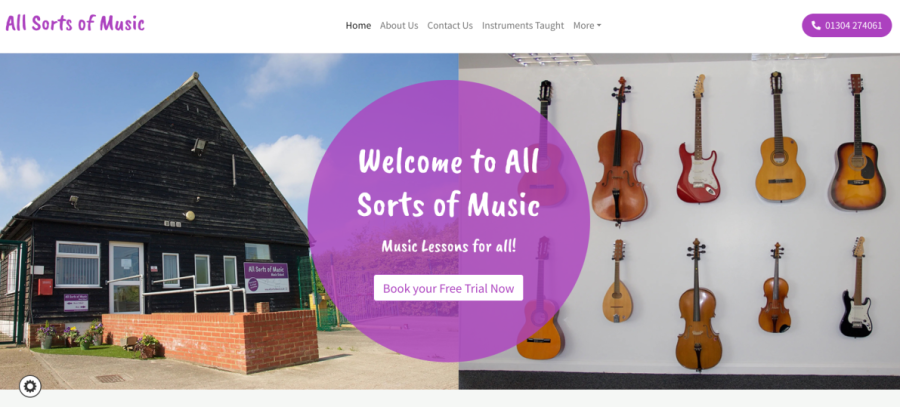
Task: Navigate to Contact Us
Action: [x=450, y=25]
